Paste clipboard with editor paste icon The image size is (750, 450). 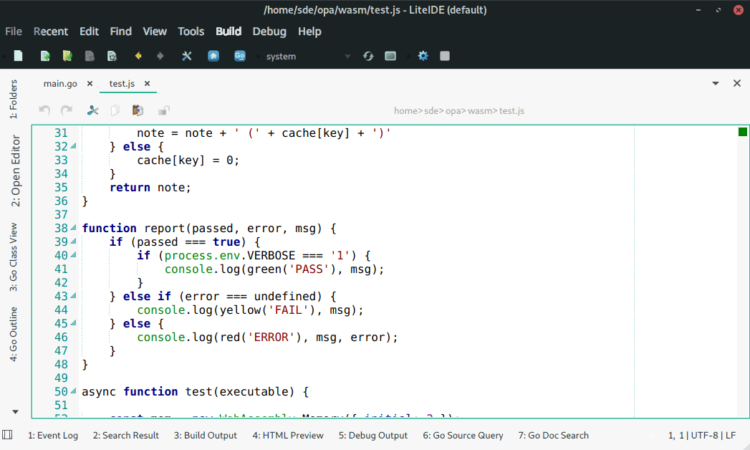click(138, 110)
